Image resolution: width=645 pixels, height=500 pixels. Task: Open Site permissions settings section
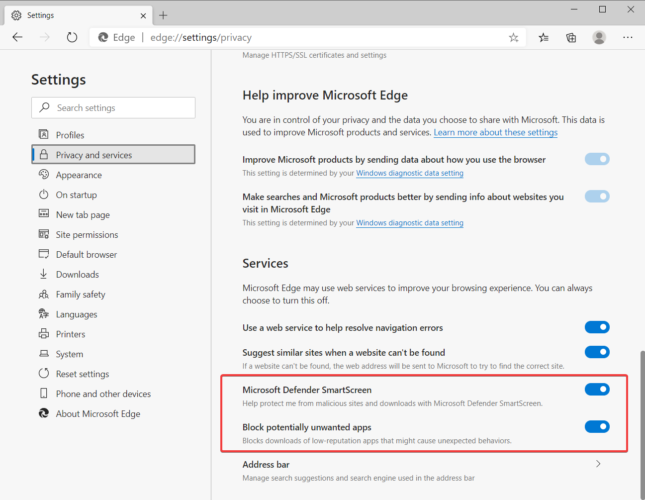tap(86, 234)
